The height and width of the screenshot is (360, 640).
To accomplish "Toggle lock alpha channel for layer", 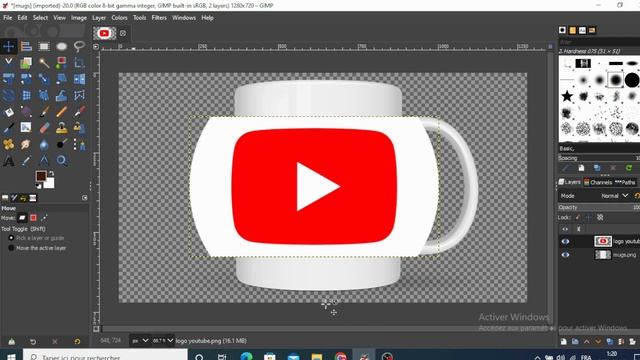I will click(x=600, y=218).
